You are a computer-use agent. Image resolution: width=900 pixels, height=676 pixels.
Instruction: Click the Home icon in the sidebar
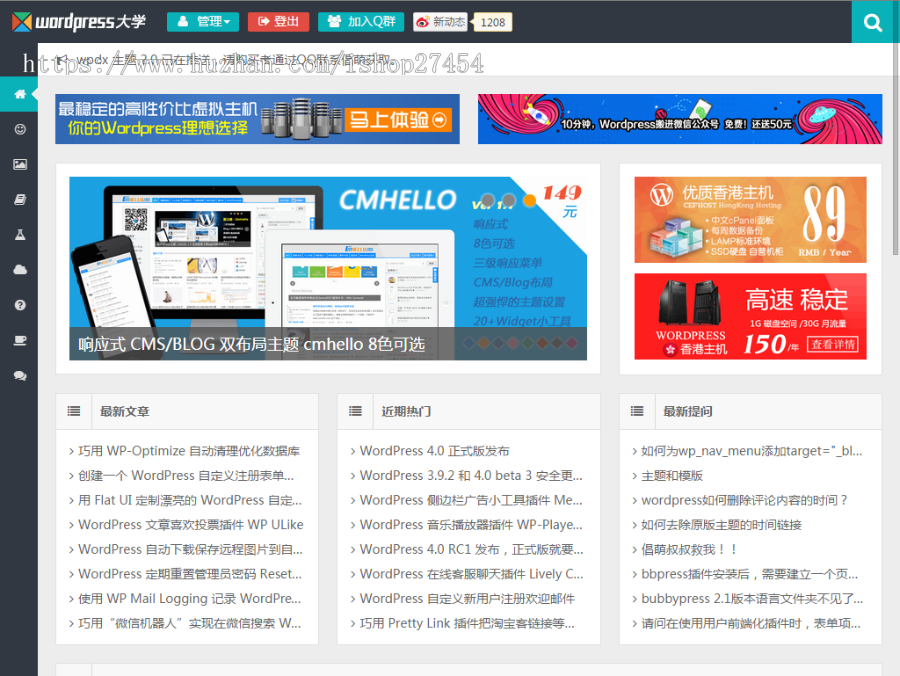click(18, 94)
